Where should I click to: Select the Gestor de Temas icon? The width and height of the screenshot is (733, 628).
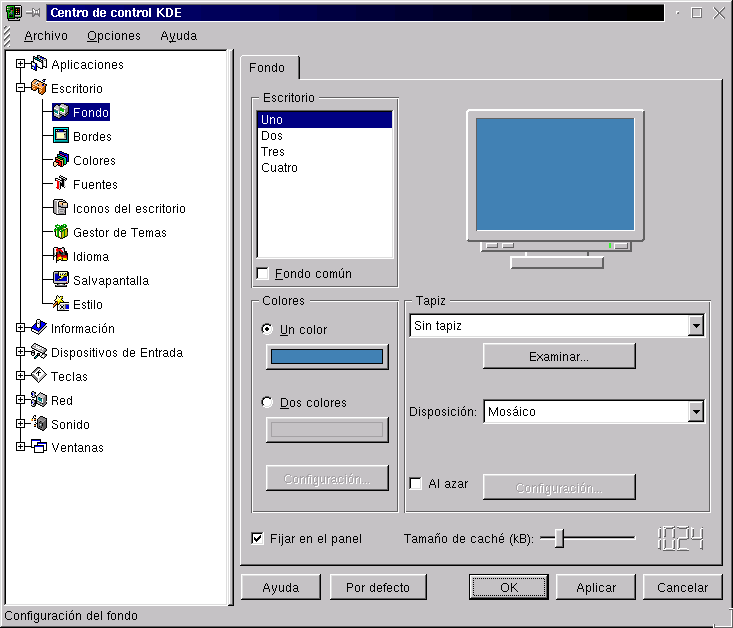60,233
